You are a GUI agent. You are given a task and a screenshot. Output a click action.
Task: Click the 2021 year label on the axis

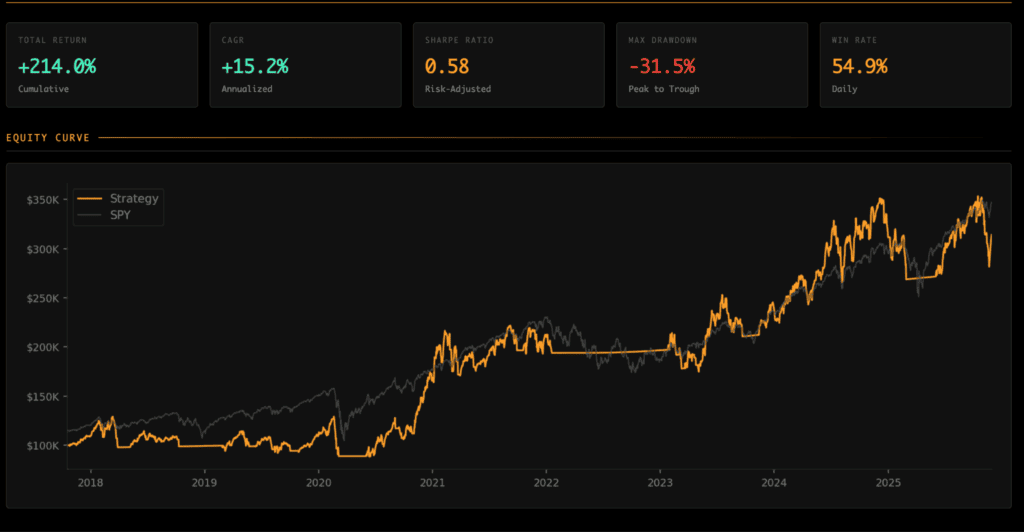click(x=432, y=481)
